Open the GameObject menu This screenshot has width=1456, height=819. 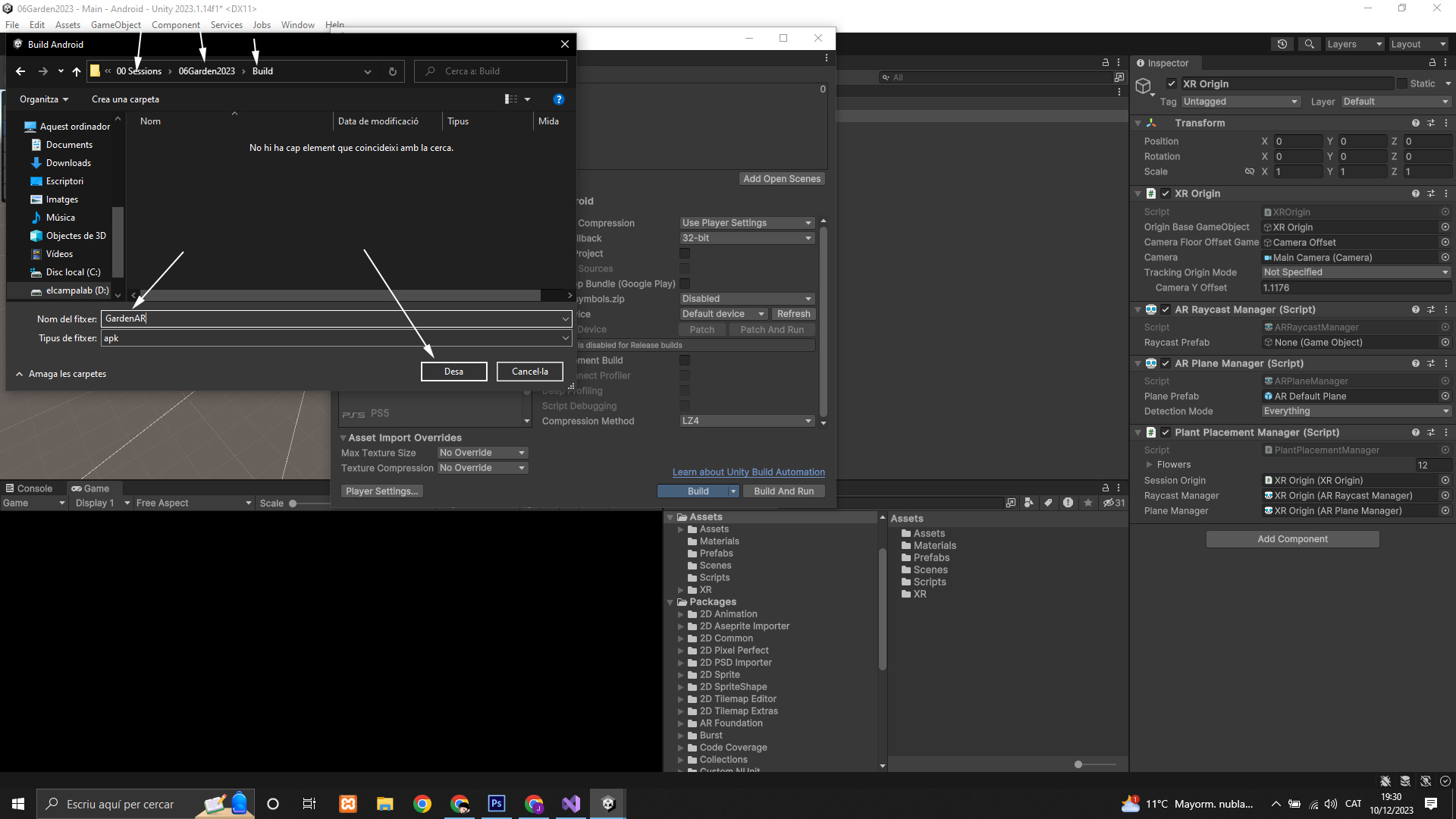[115, 25]
